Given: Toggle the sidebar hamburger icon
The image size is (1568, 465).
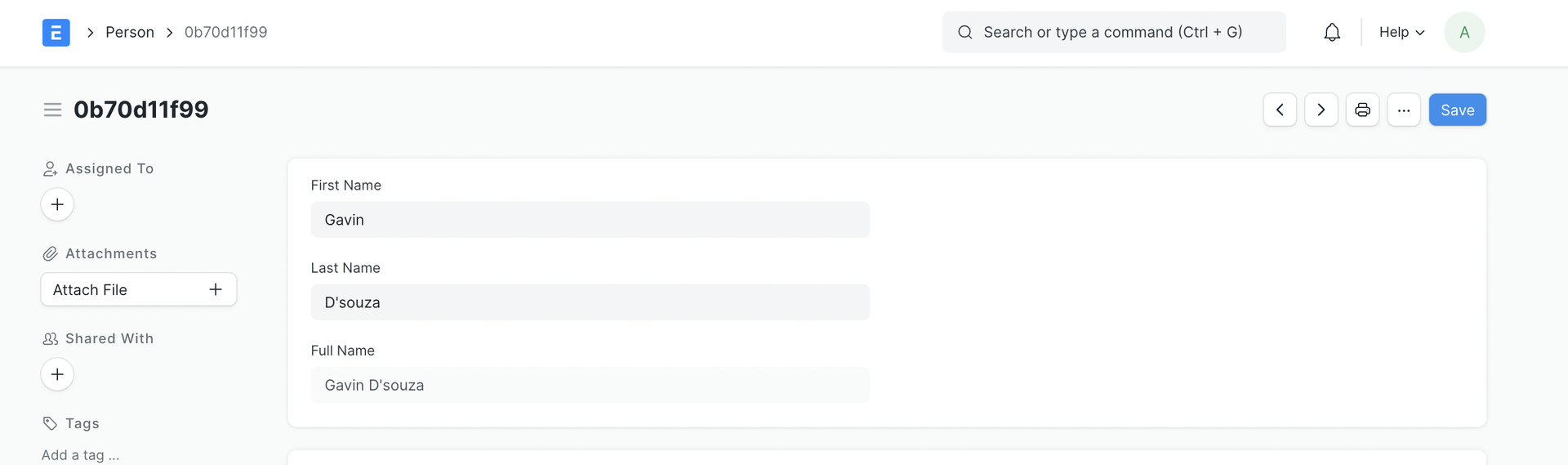Looking at the screenshot, I should point(52,110).
